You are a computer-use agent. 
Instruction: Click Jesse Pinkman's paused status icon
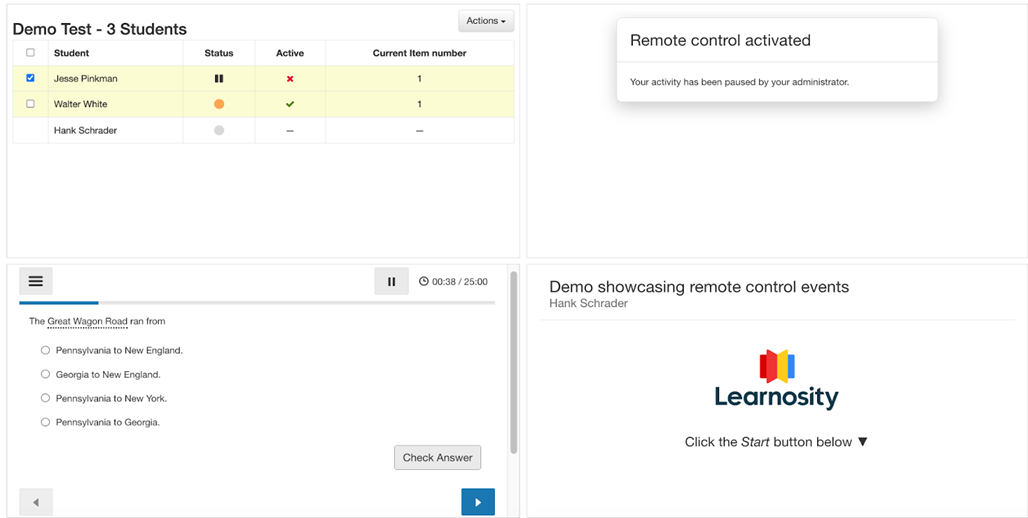pyautogui.click(x=219, y=78)
